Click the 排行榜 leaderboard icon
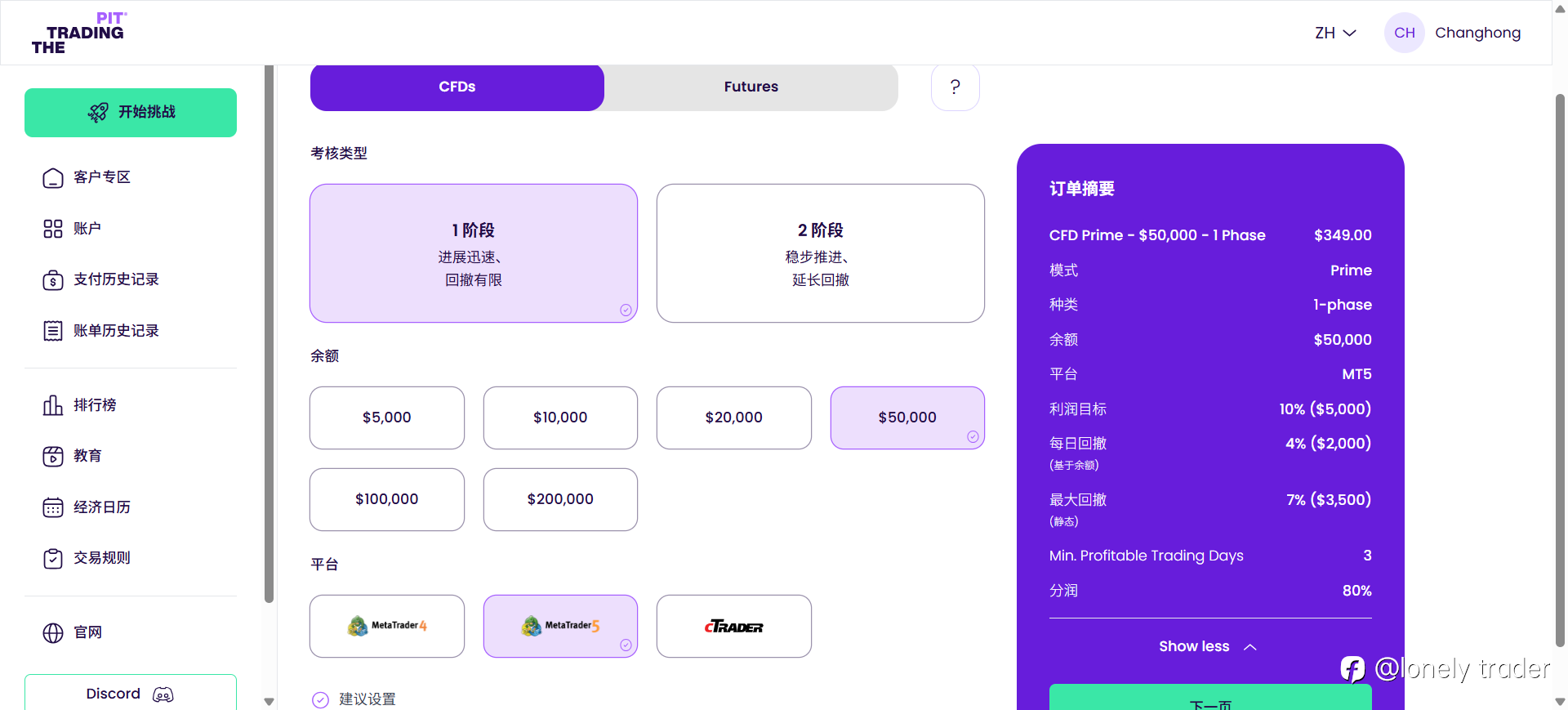The width and height of the screenshot is (1568, 710). point(53,405)
